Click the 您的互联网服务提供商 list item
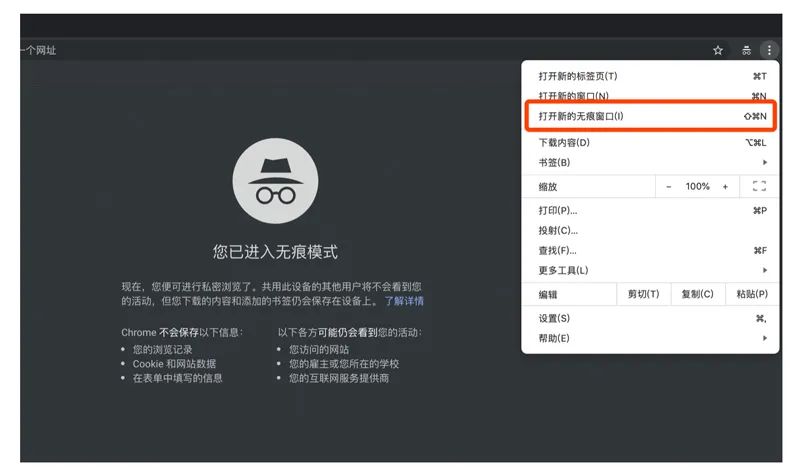The image size is (800, 475). [339, 378]
